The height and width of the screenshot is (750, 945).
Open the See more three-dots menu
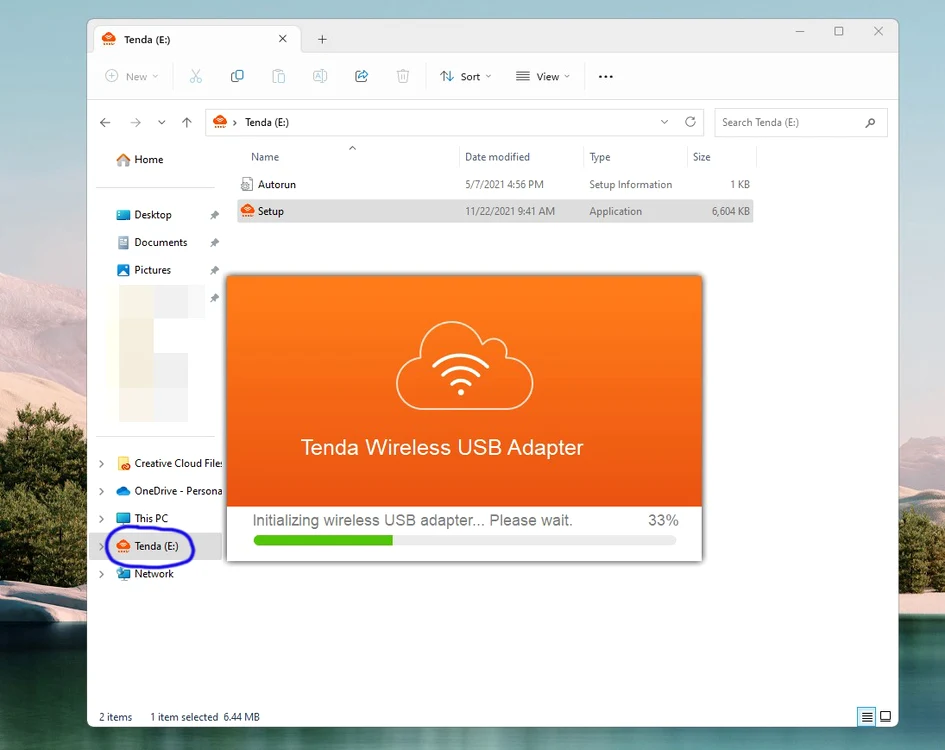pyautogui.click(x=606, y=77)
